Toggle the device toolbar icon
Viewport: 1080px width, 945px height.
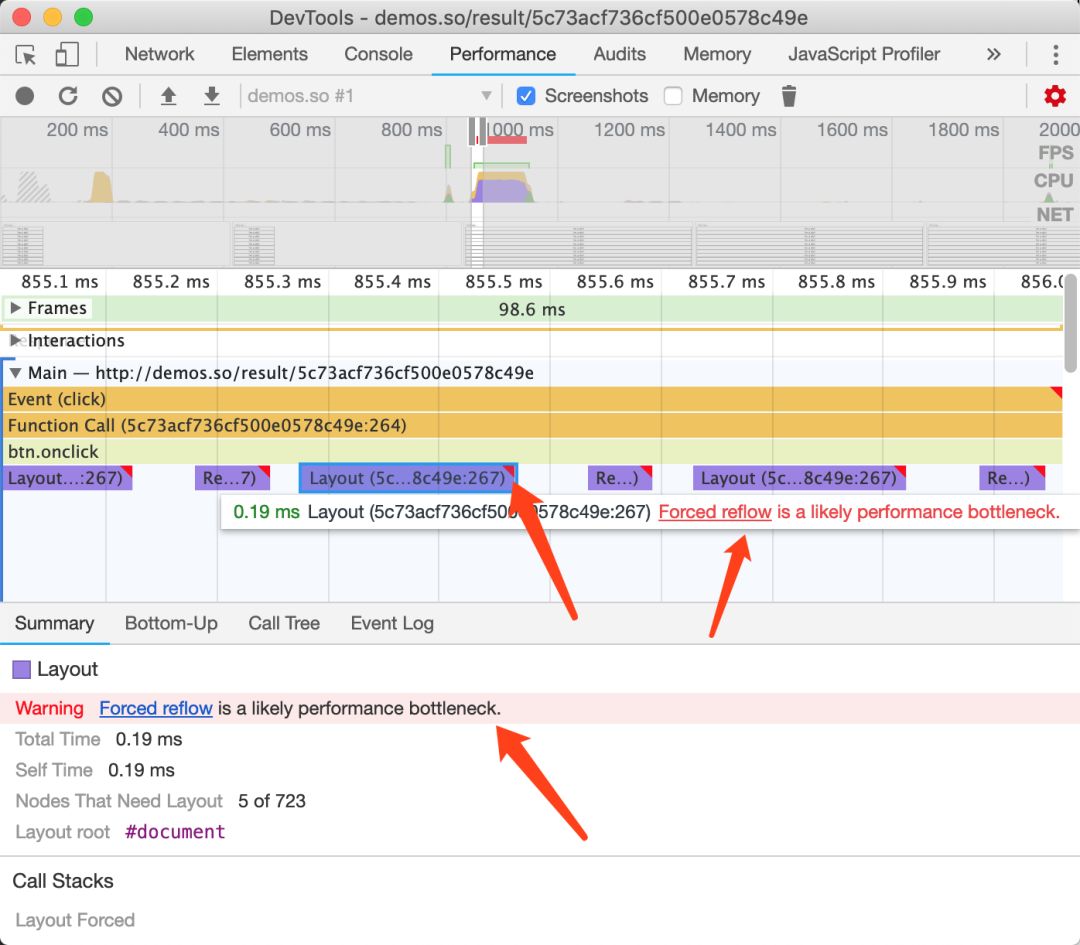tap(67, 54)
